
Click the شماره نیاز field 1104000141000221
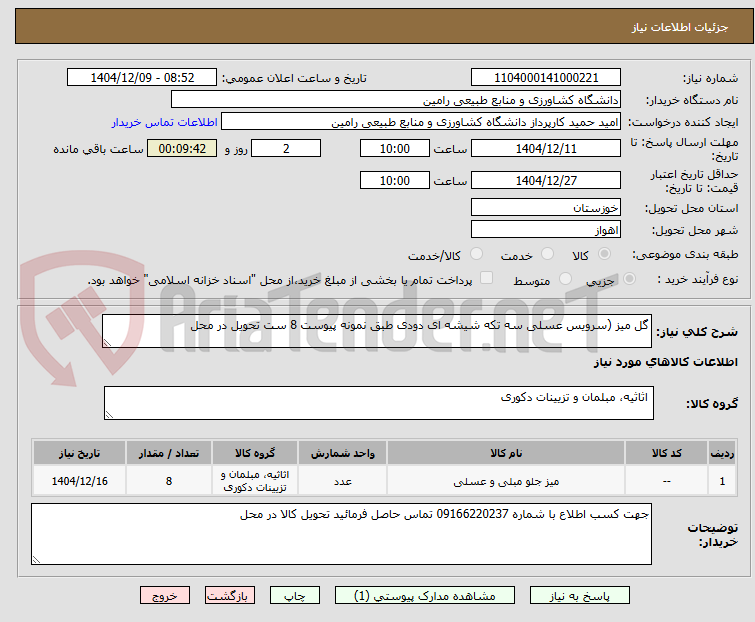(x=546, y=78)
